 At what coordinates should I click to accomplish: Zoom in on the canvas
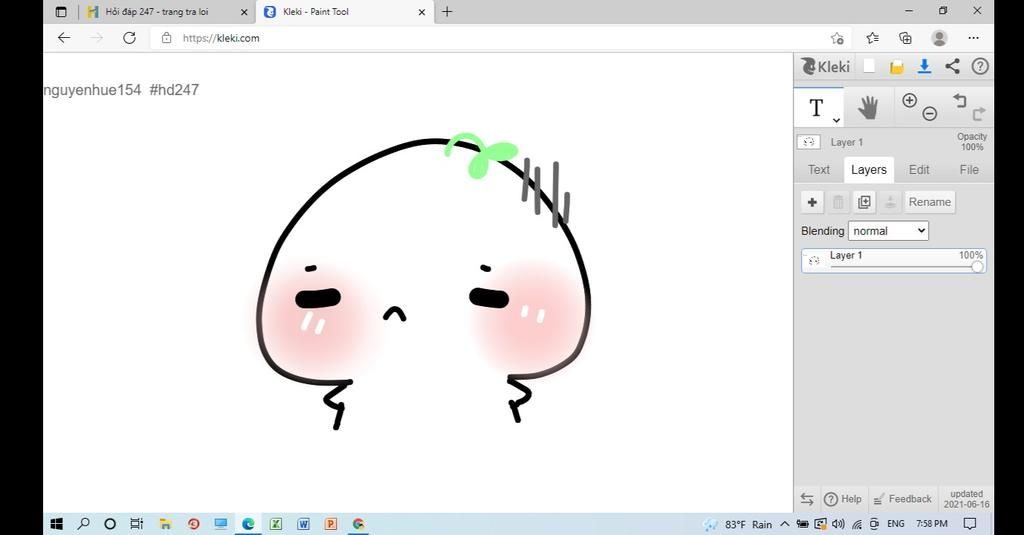pos(909,100)
